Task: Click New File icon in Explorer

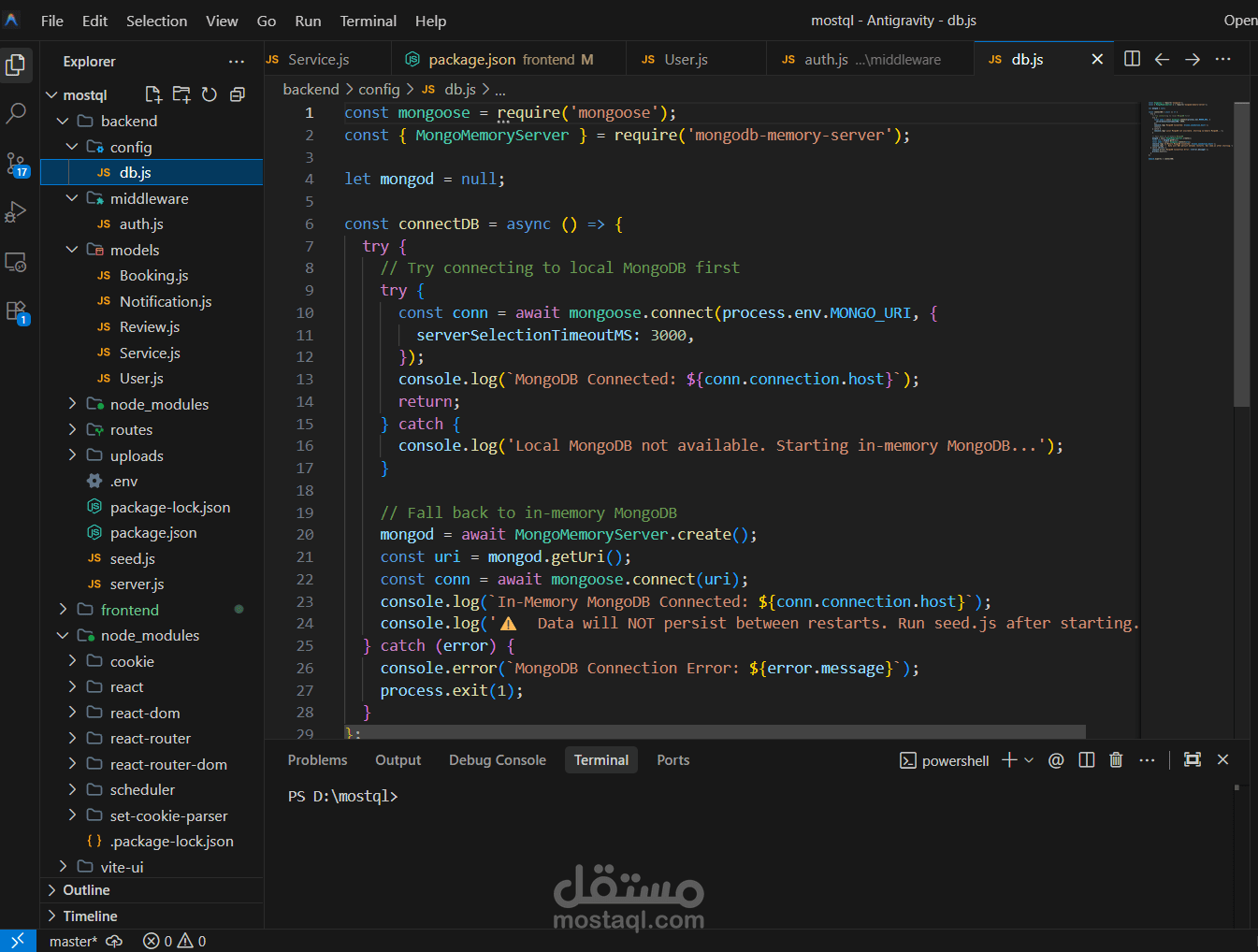Action: (153, 94)
